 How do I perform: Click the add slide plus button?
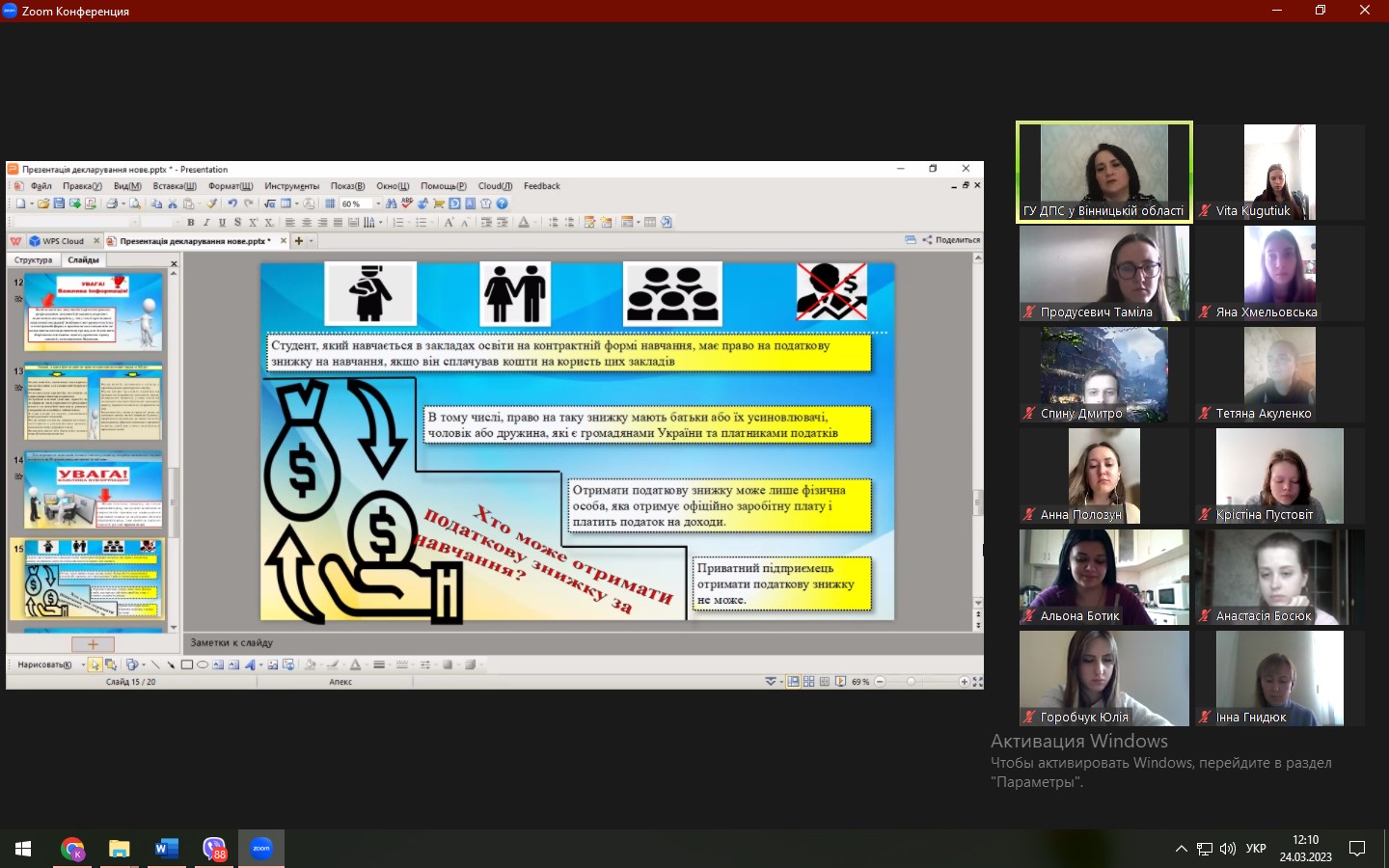93,644
